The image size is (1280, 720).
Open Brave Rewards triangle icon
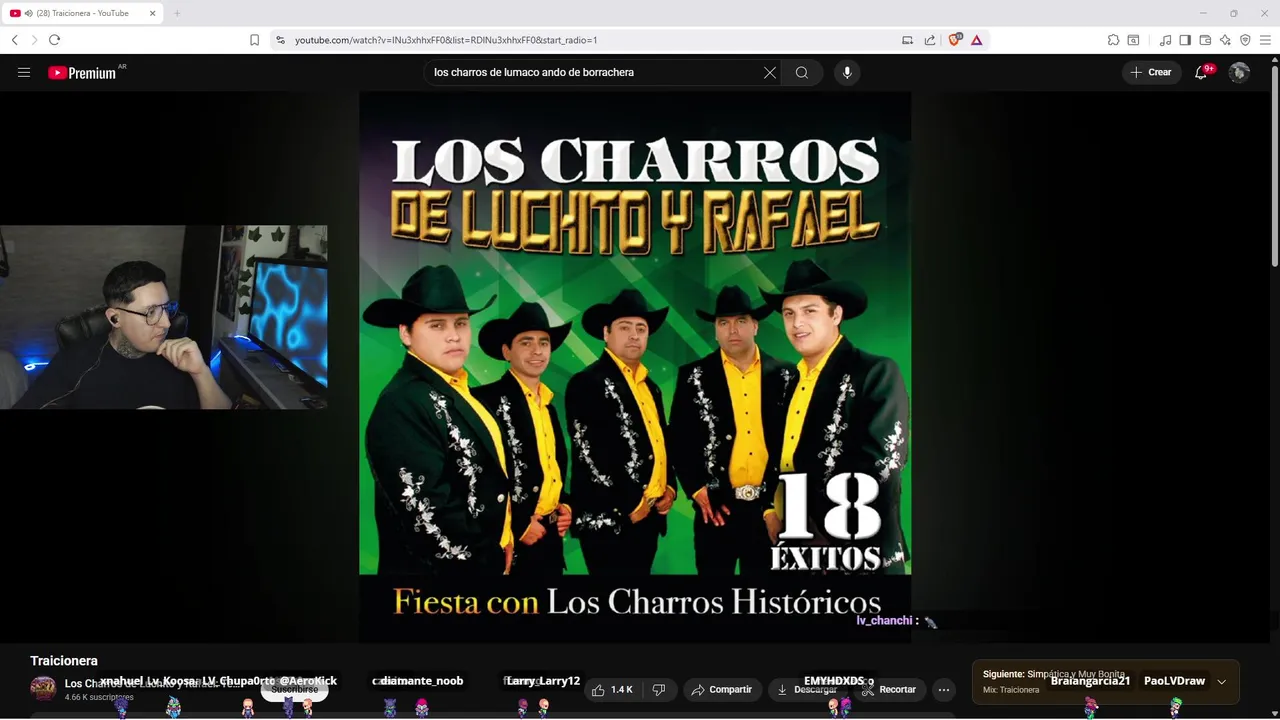click(x=977, y=40)
